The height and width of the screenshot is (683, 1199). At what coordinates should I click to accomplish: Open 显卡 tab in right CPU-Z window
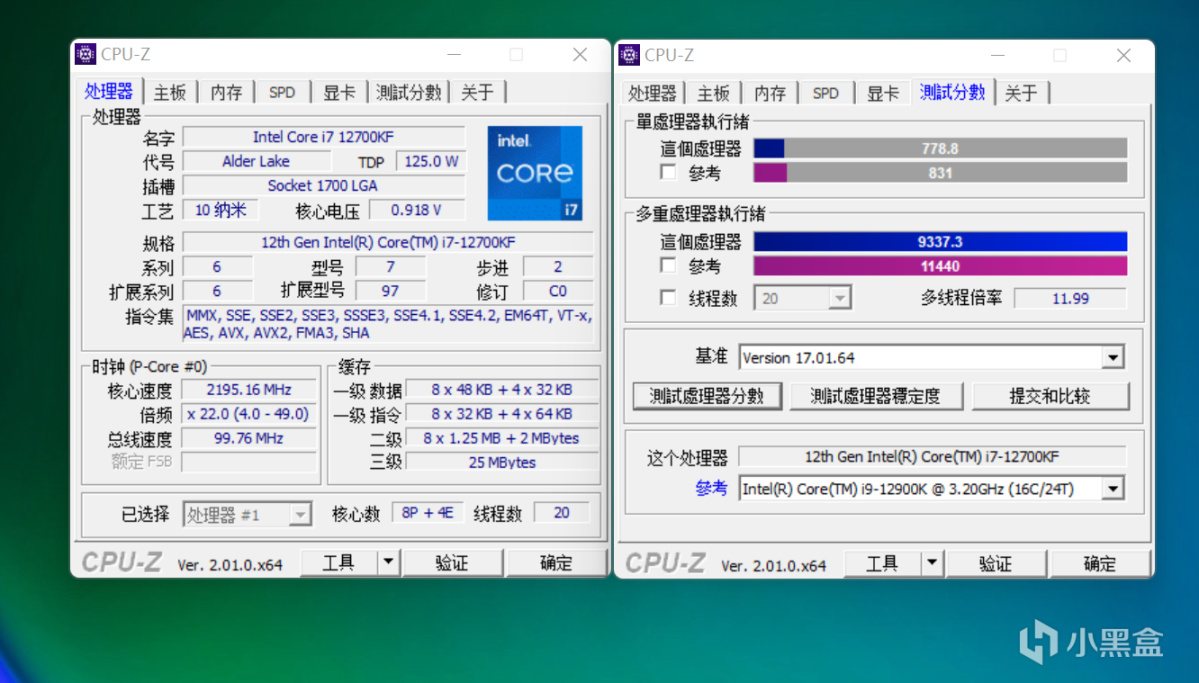882,93
